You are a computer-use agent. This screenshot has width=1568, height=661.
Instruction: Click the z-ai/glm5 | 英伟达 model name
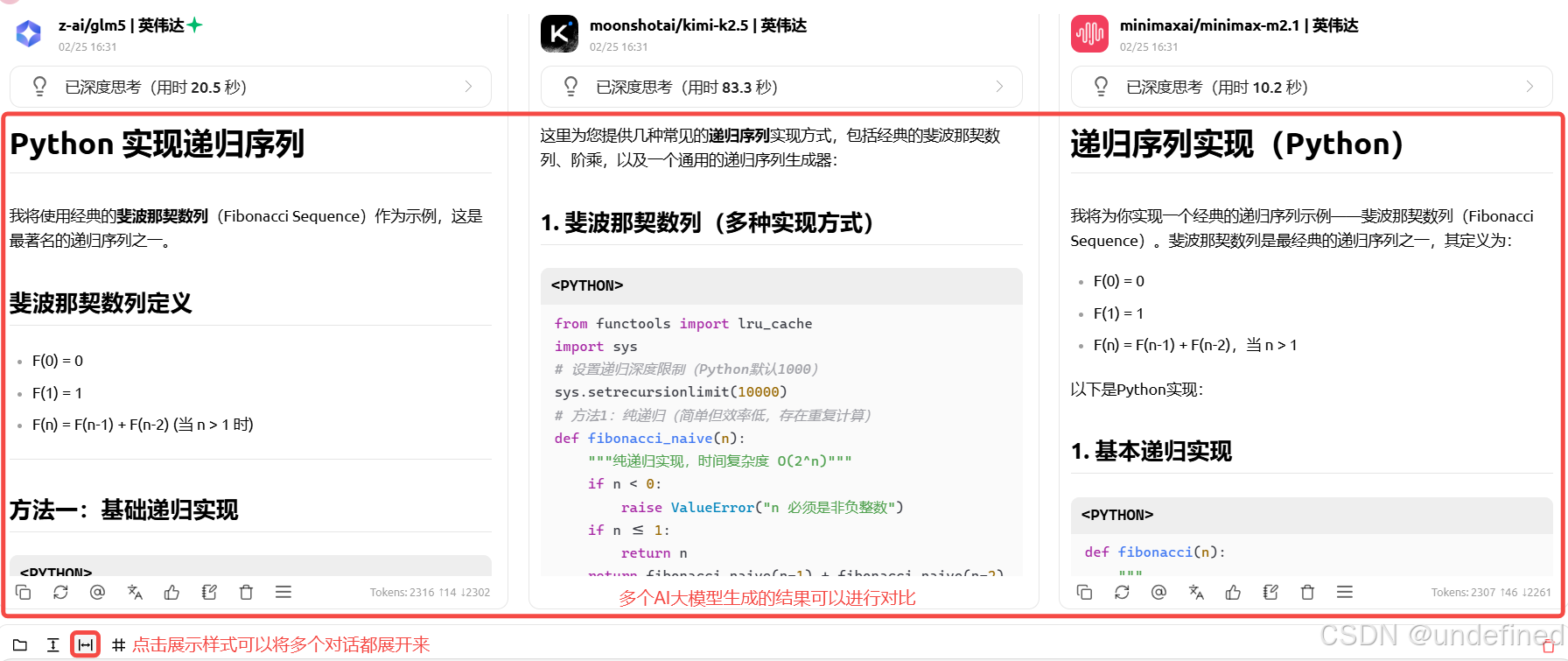click(121, 25)
